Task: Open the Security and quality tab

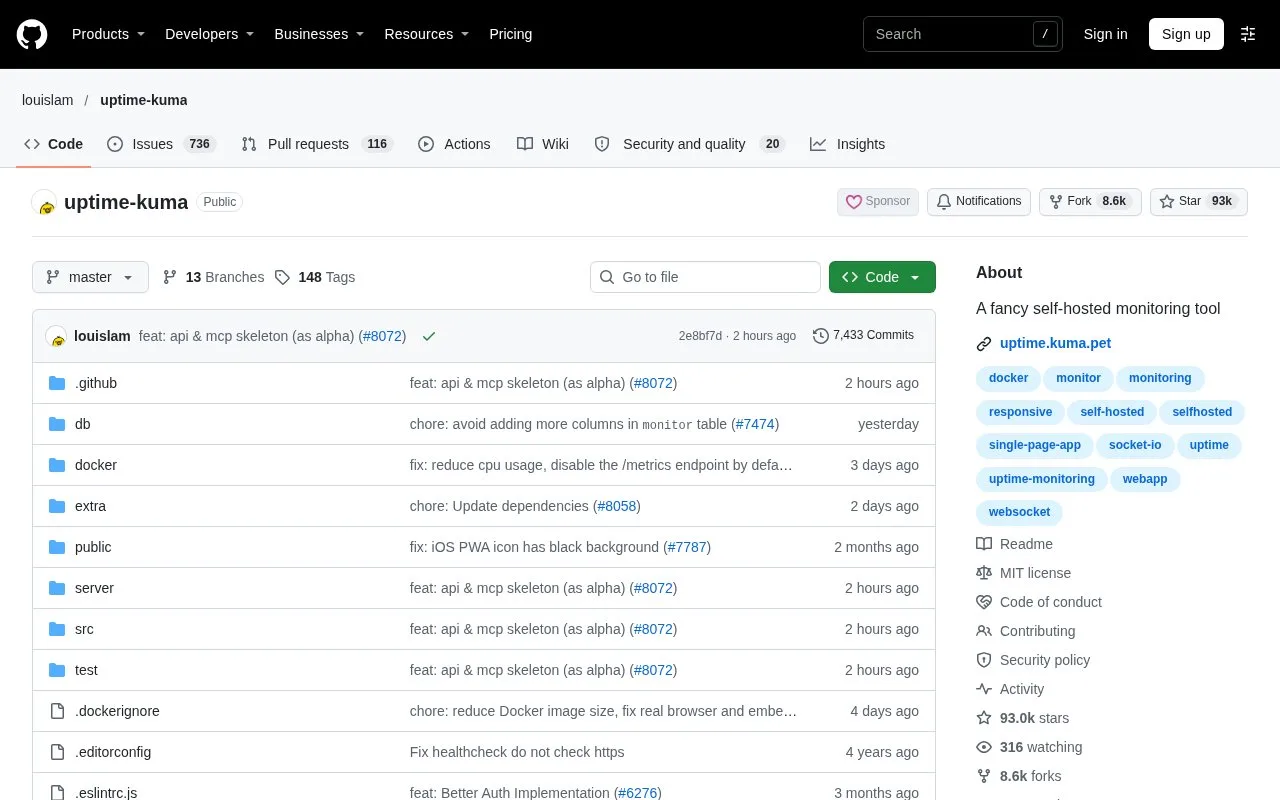Action: tap(690, 144)
